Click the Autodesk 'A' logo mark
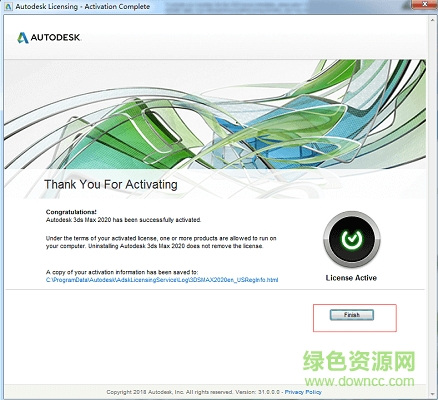This screenshot has height=400, width=438. (23, 38)
